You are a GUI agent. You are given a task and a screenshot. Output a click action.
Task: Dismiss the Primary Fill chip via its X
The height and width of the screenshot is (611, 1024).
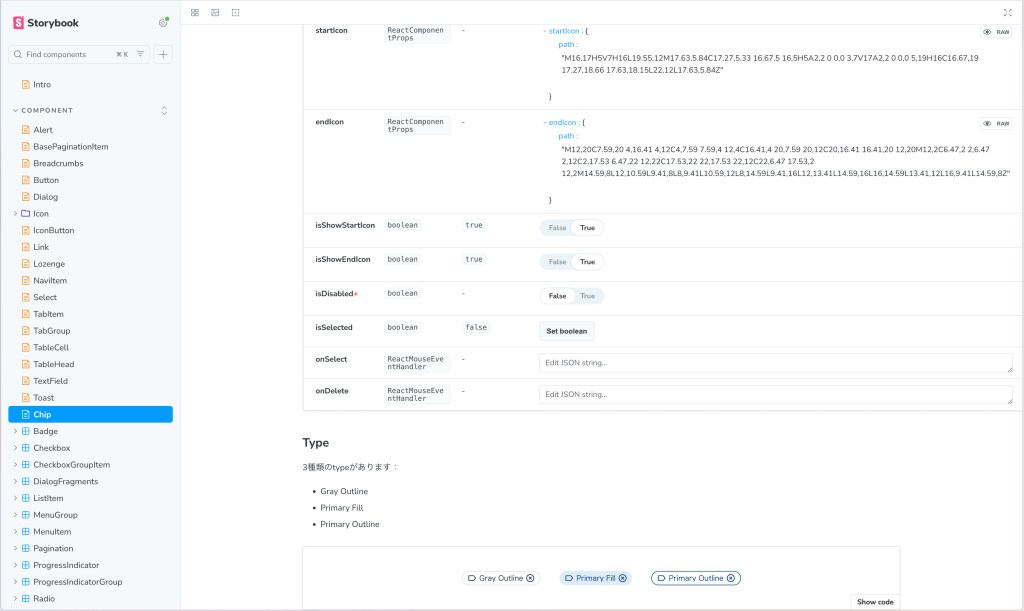(623, 578)
